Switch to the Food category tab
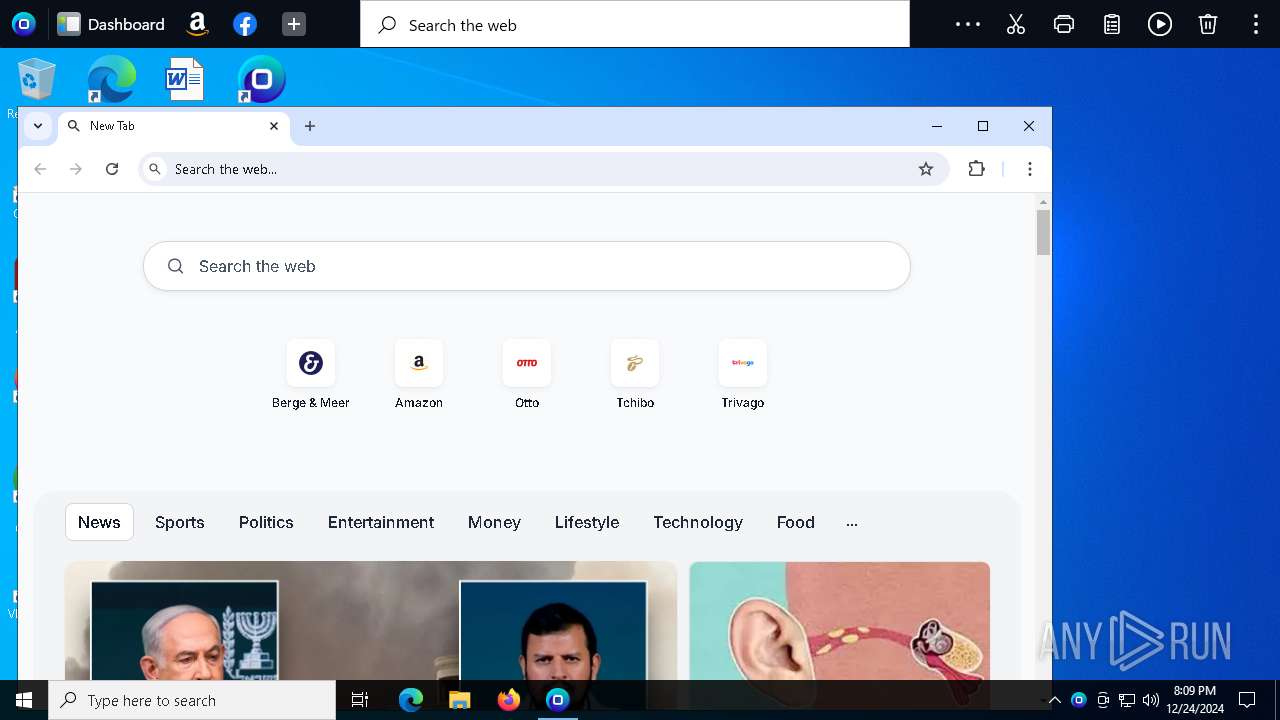Image resolution: width=1280 pixels, height=720 pixels. point(796,522)
